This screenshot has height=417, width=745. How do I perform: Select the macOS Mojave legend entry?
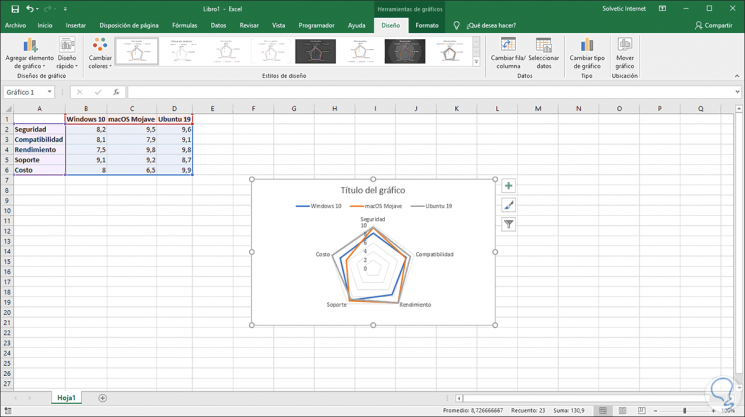376,206
